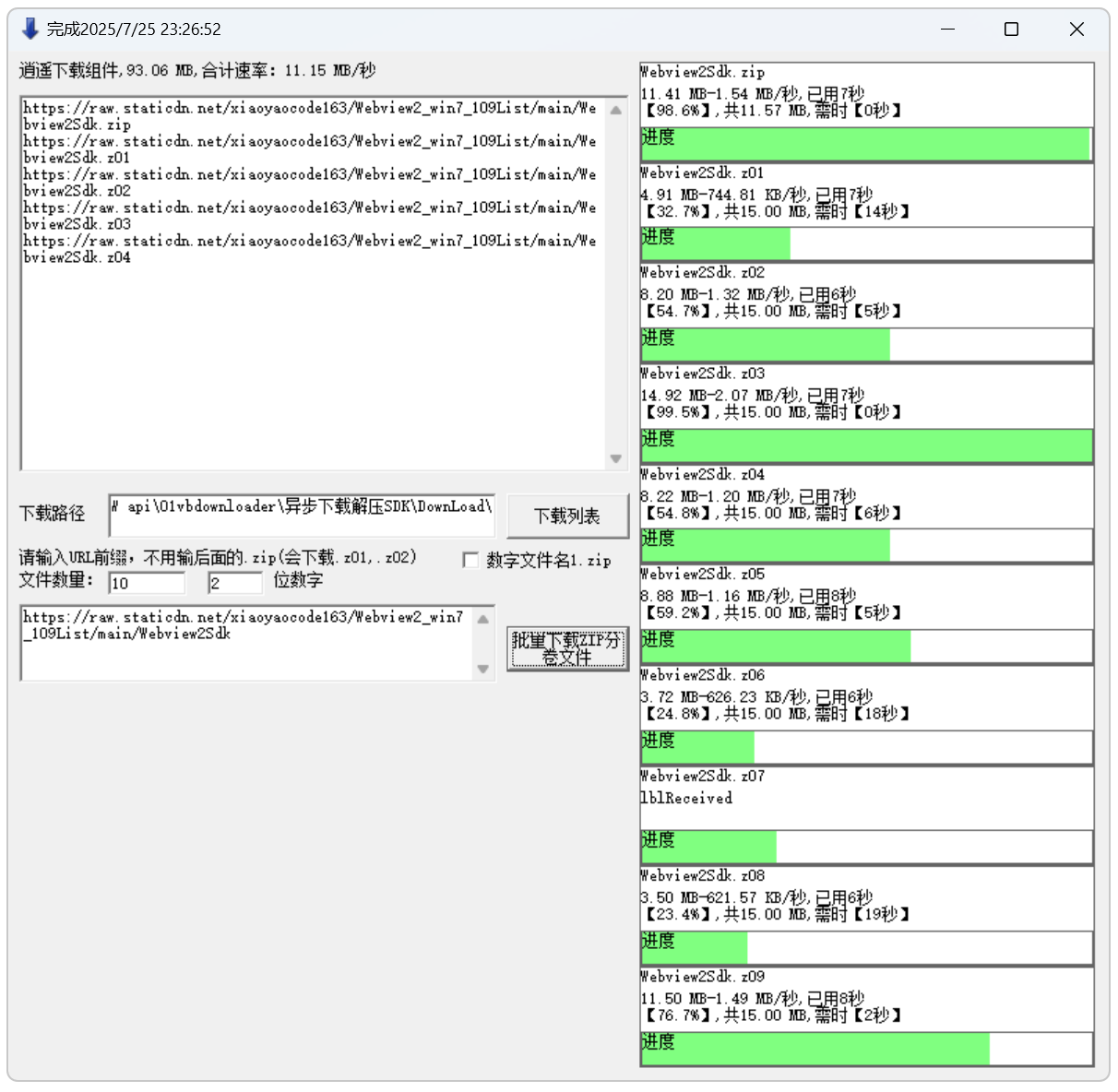Click into the URL prefix text box
Screen dimensions: 1118x1092
click(x=247, y=643)
